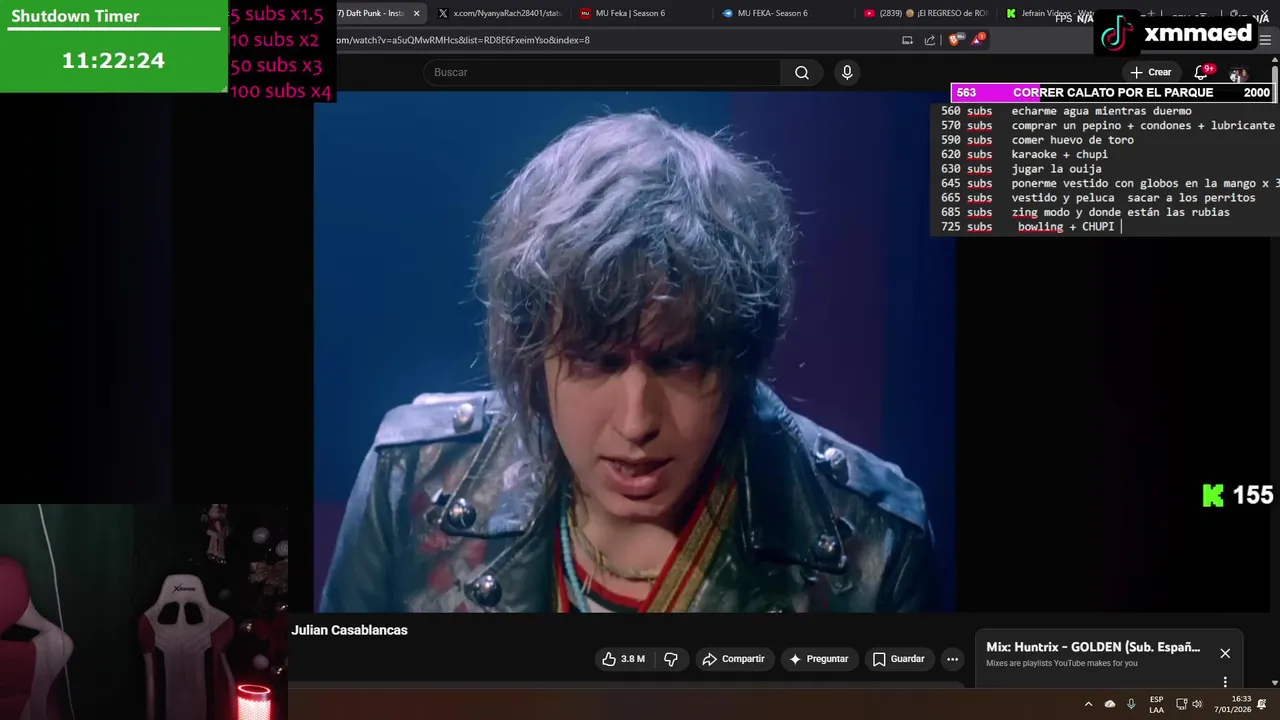Click the cast/screen icon in address bar

pyautogui.click(x=907, y=40)
